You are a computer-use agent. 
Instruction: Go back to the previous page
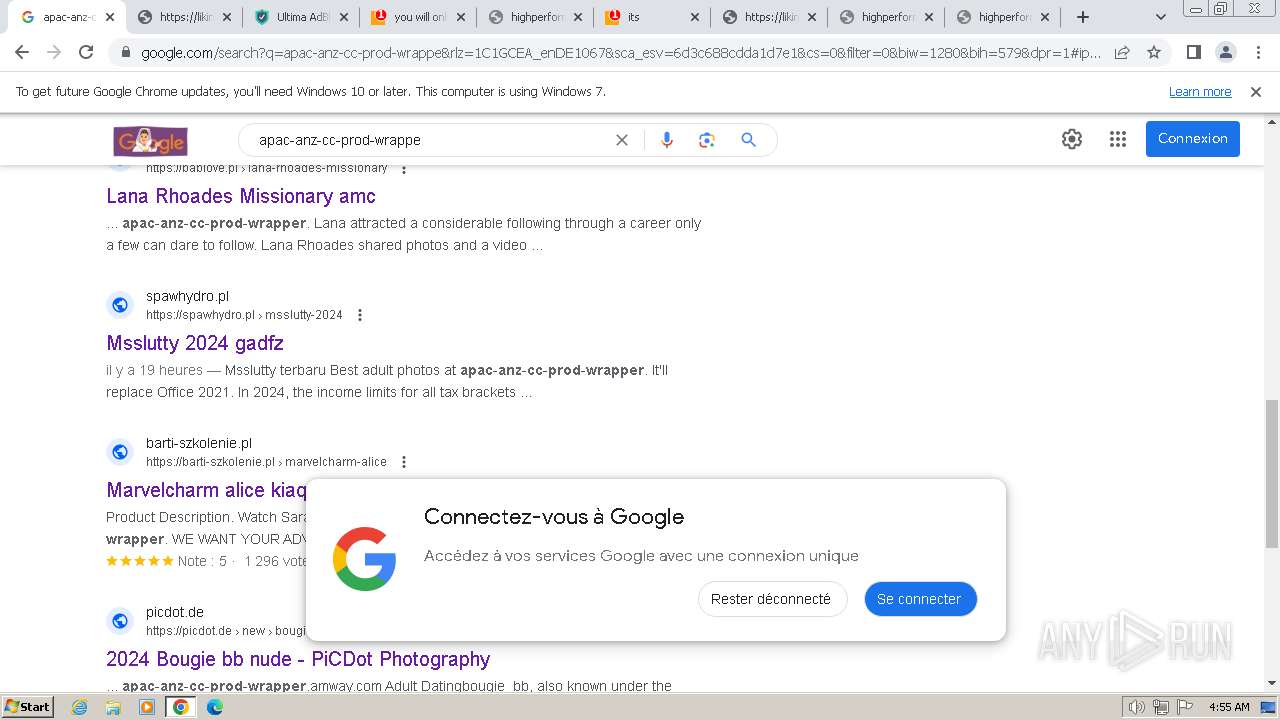point(22,52)
